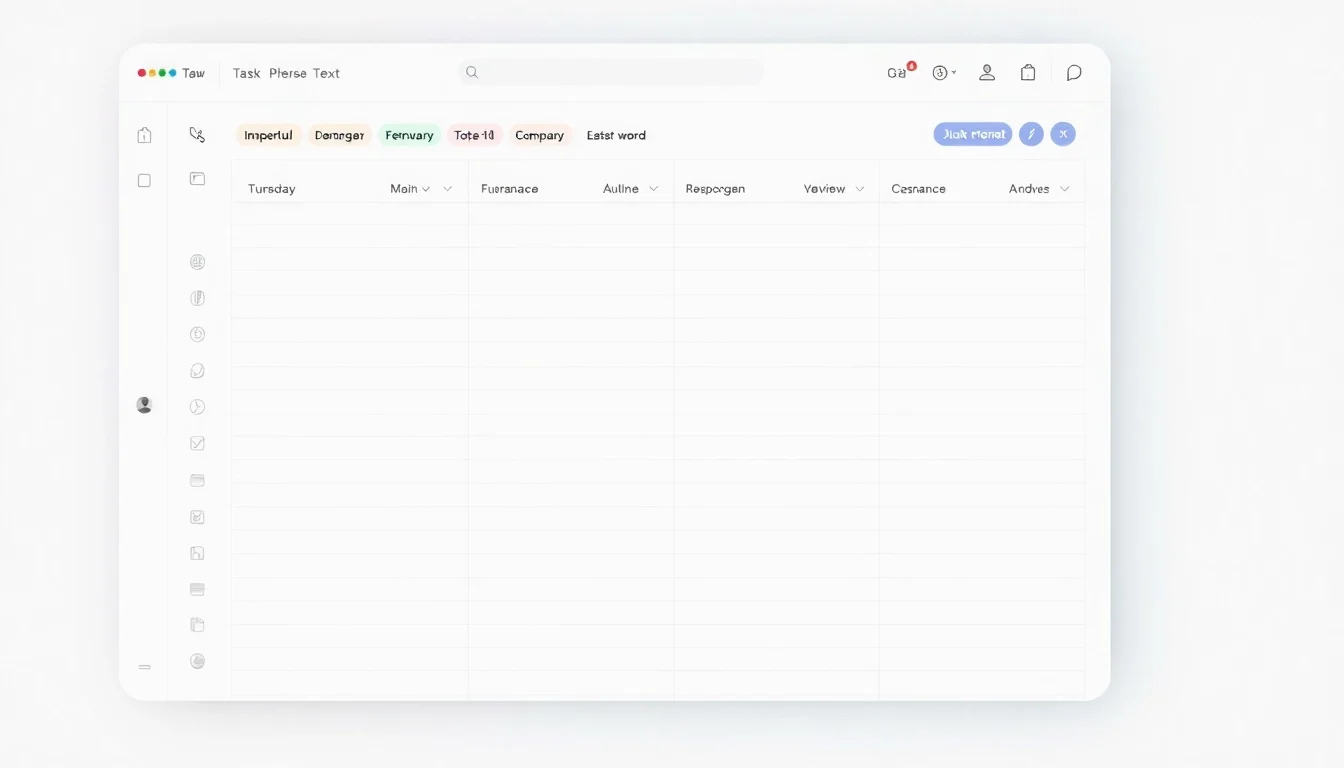
Task: Click the topmost round icon in inner sidebar
Action: pos(197,262)
